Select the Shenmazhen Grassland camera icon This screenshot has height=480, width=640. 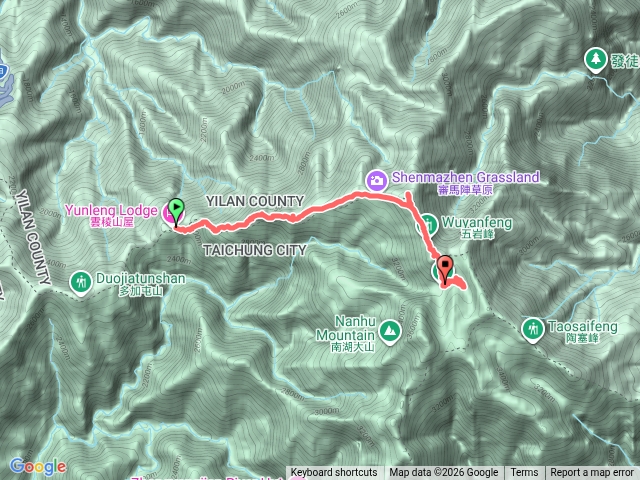(x=377, y=180)
